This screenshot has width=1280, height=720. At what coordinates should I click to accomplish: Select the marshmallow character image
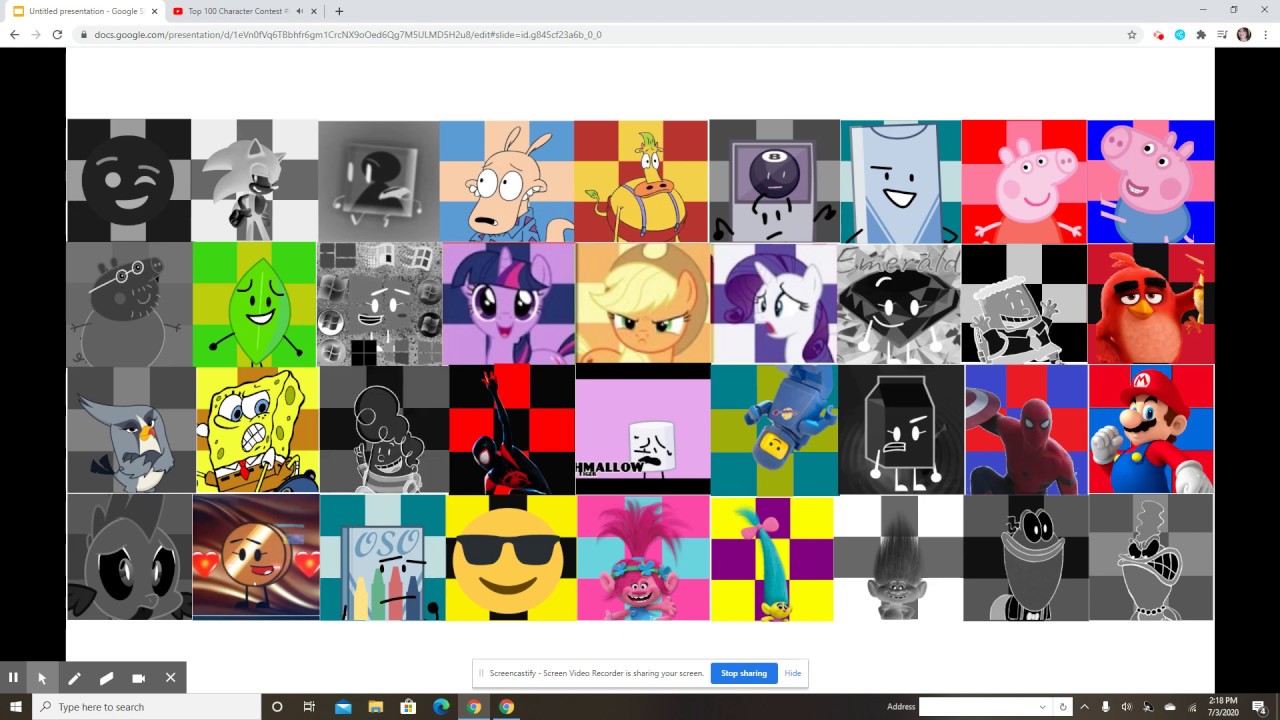643,429
